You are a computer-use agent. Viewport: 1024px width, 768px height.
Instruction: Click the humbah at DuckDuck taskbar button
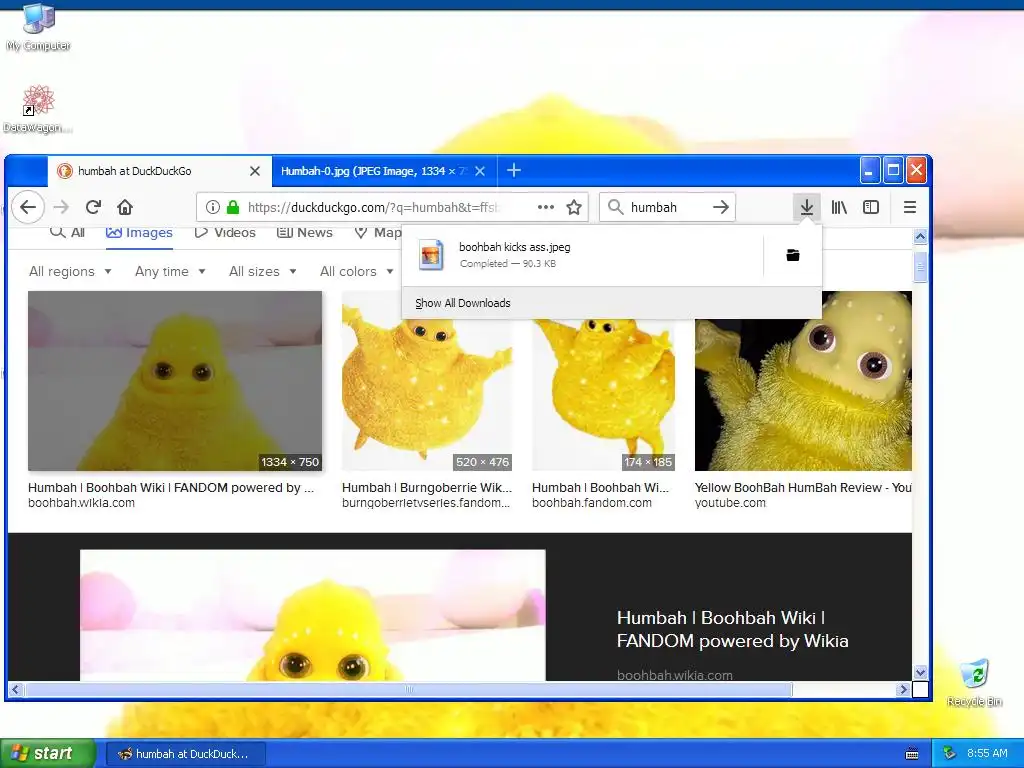pos(185,754)
